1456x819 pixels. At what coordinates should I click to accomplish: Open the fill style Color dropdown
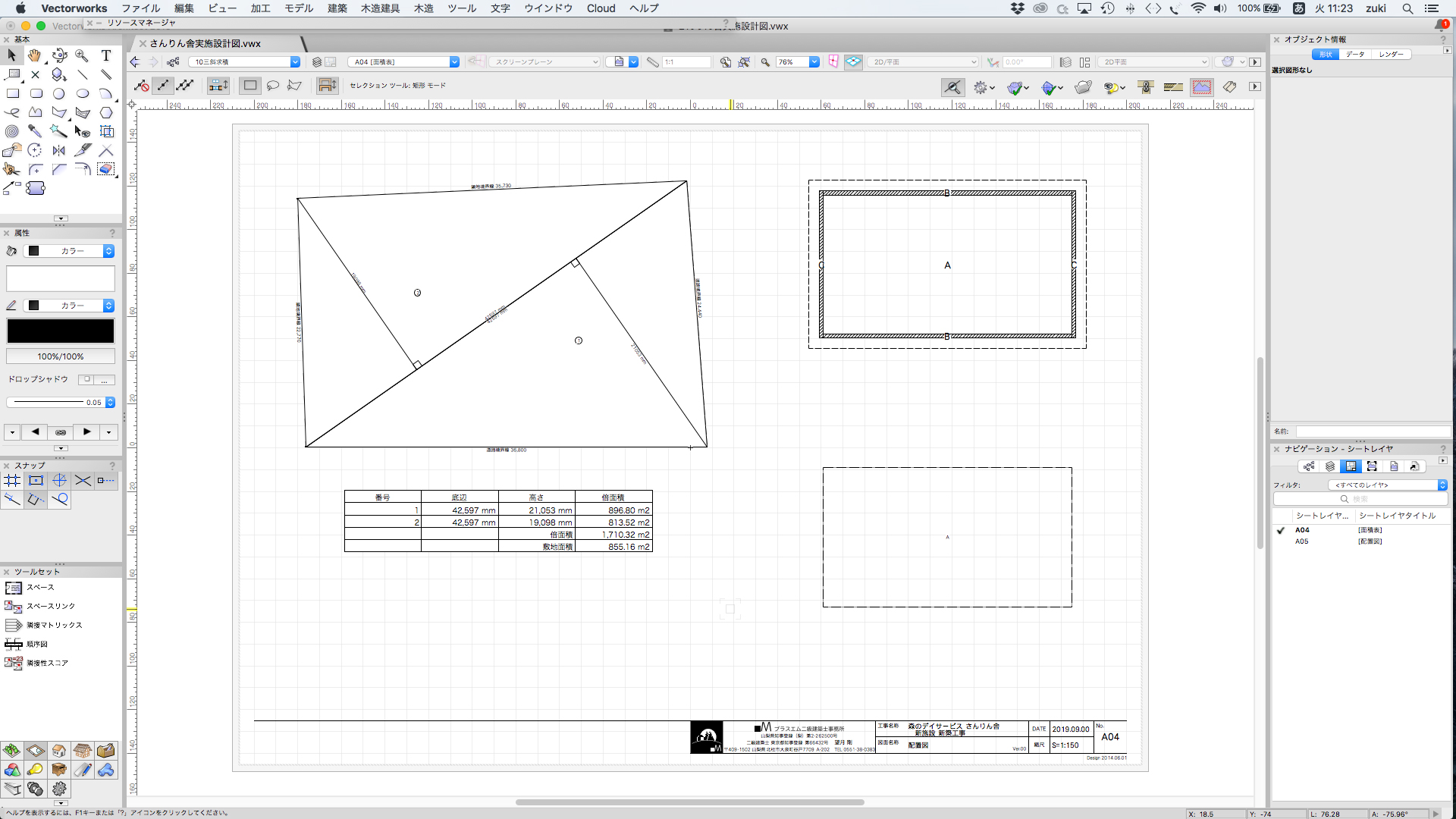pyautogui.click(x=71, y=251)
